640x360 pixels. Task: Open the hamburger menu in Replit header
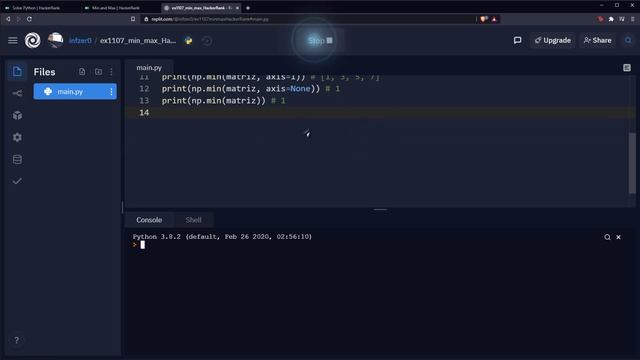point(13,40)
